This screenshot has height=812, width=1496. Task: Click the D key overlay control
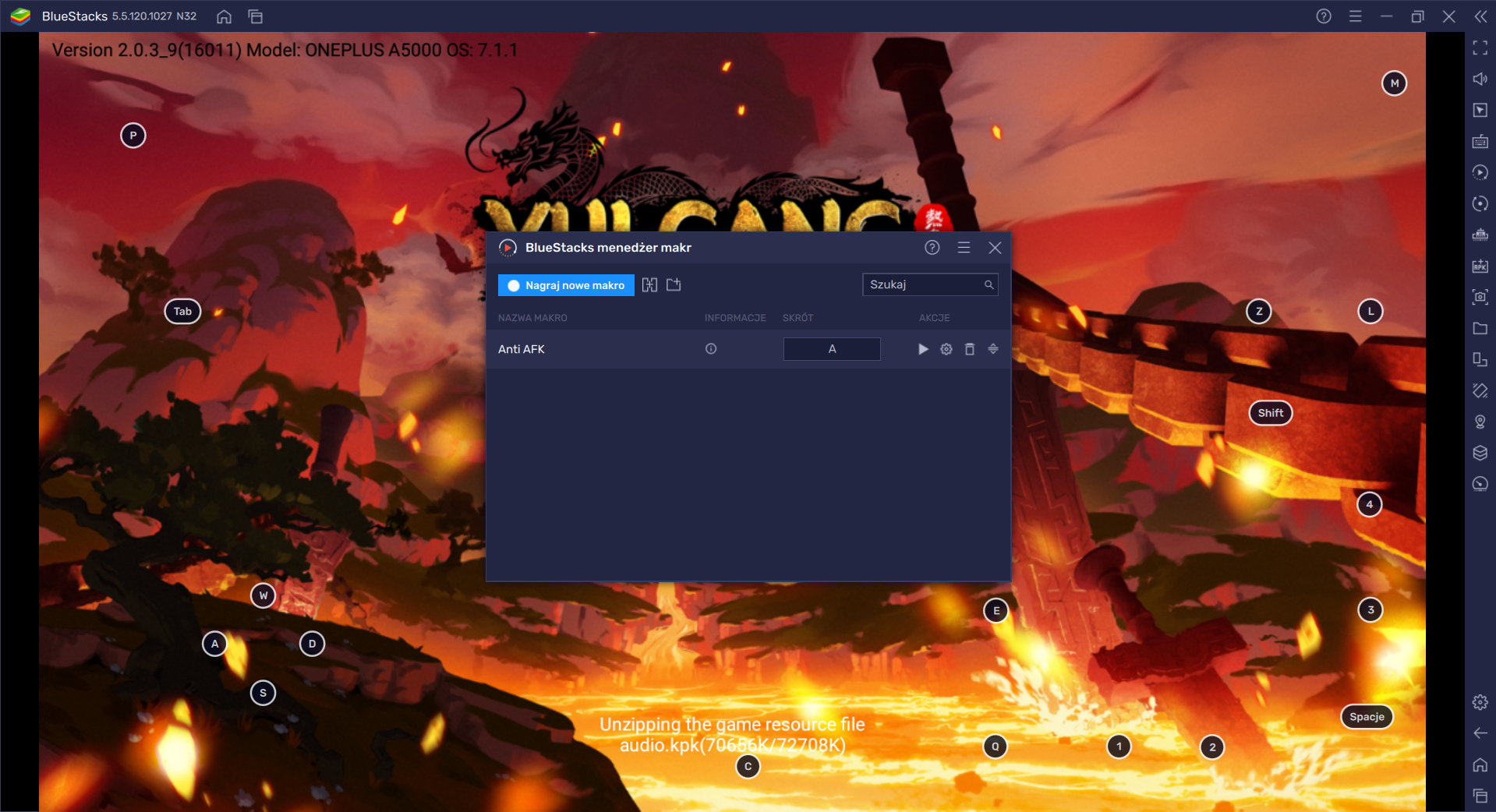click(x=313, y=644)
